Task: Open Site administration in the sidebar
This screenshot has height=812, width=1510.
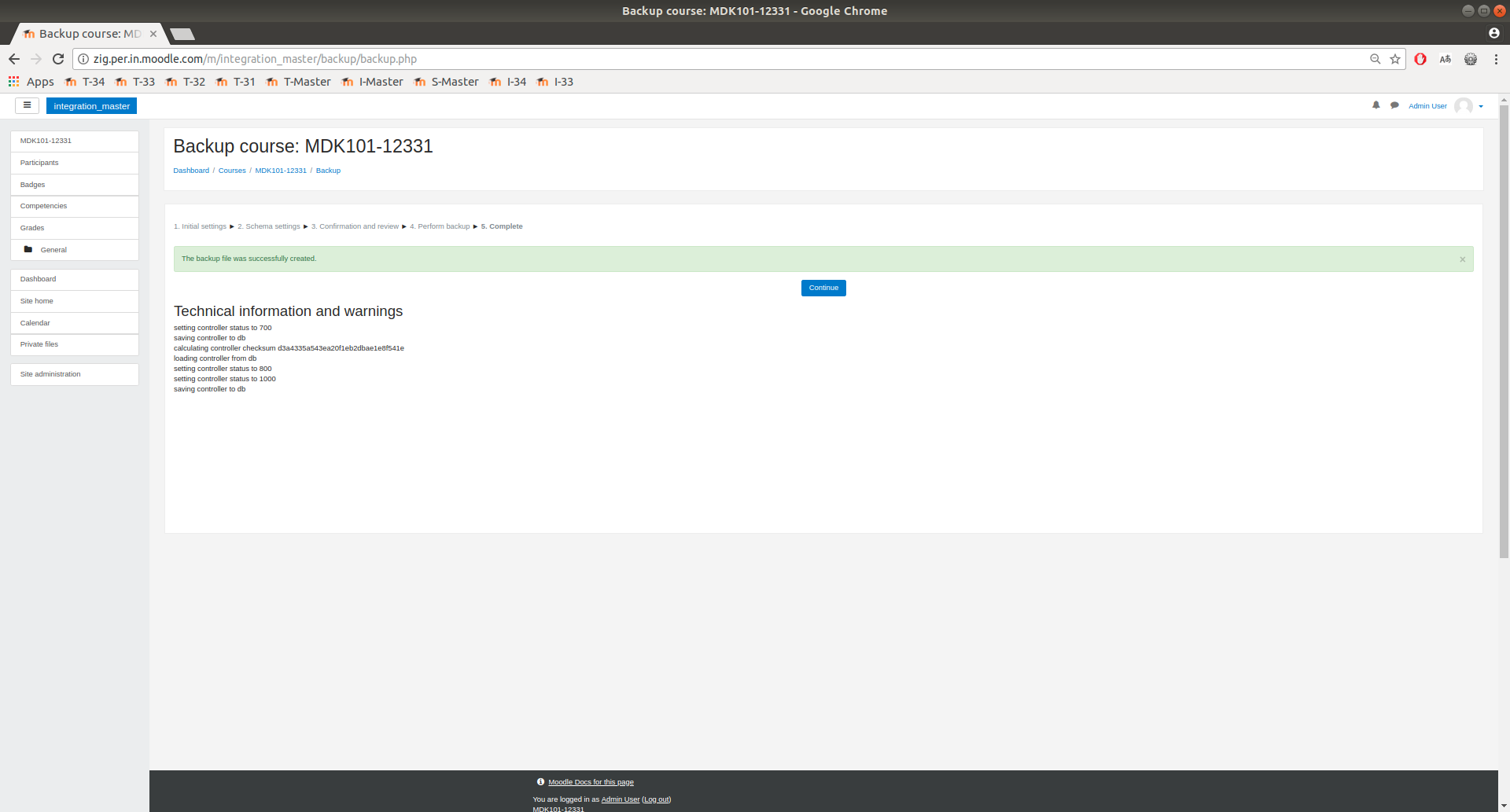Action: point(75,374)
